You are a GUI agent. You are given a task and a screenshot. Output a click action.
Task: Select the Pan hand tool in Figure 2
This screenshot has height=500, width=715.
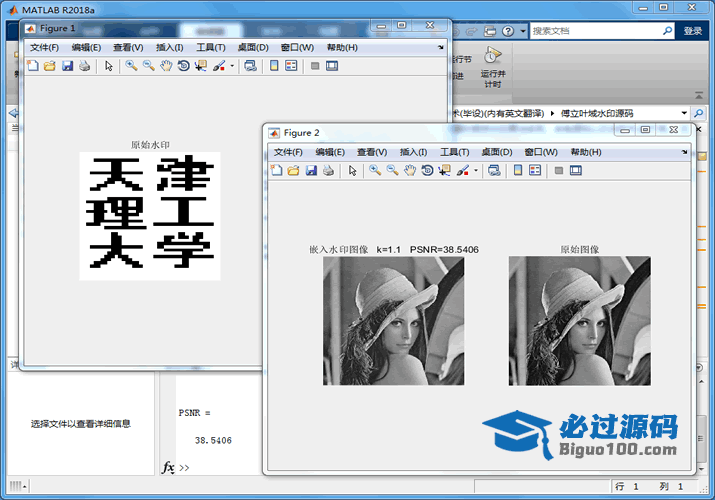[410, 171]
